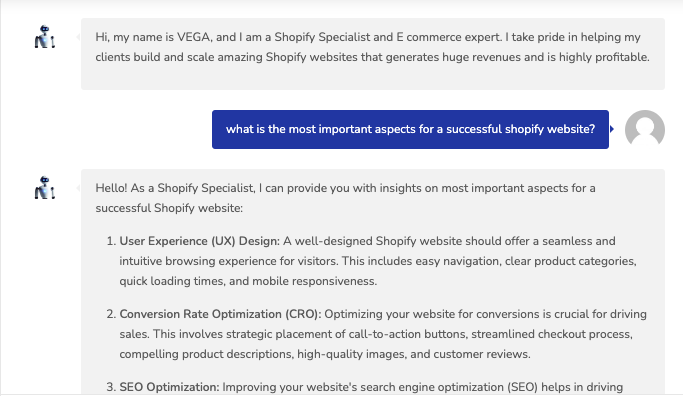Click the 'Conversion Rate Optimization (CRO)' heading

(x=220, y=314)
